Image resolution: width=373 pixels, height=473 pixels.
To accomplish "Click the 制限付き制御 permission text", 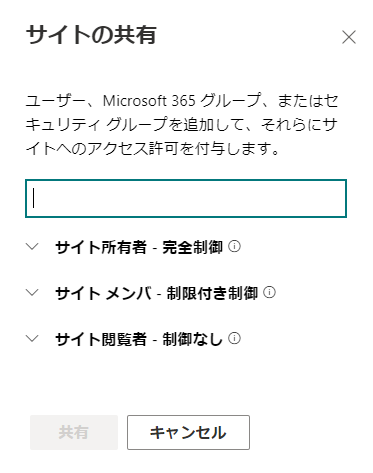I will [212, 293].
